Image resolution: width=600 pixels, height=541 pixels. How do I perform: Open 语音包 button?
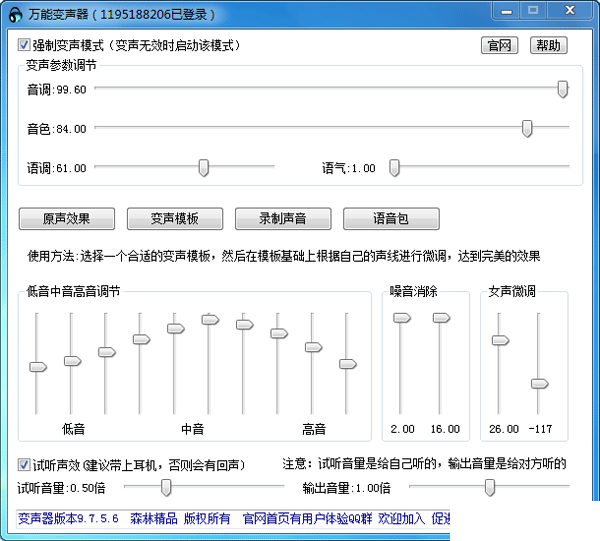click(391, 219)
